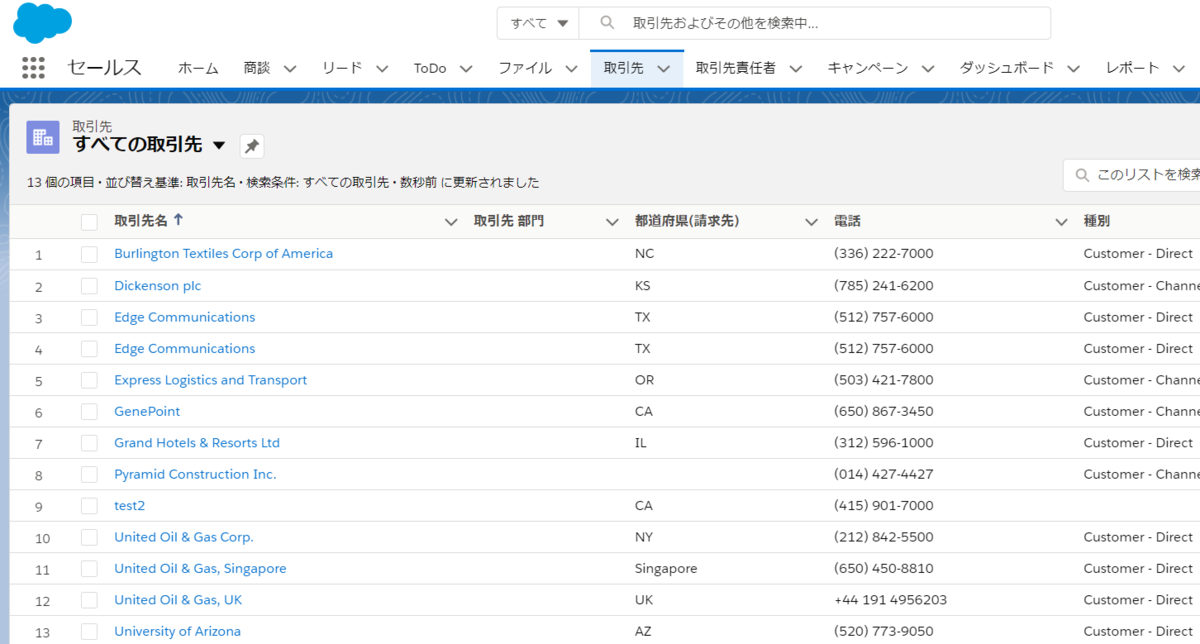Open the GenePoint account link

point(147,412)
